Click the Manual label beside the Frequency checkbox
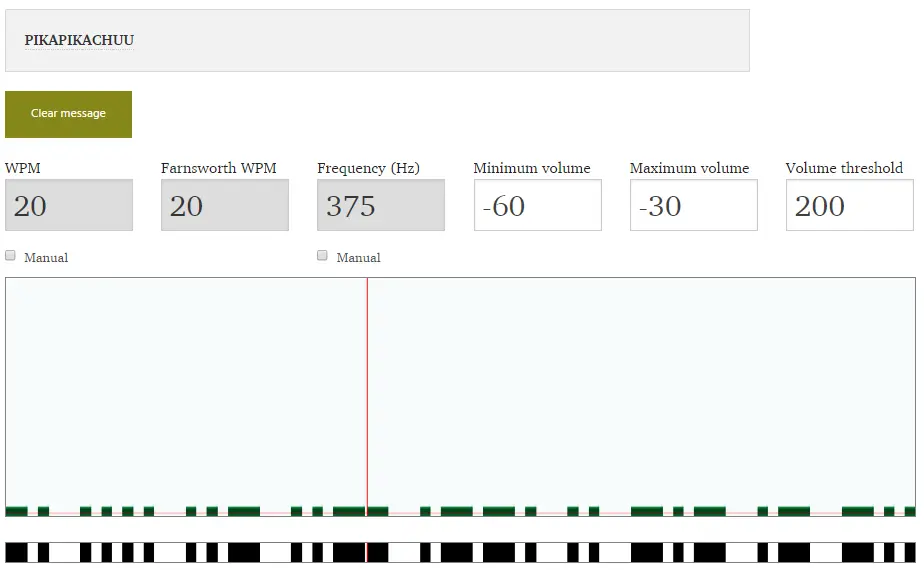Screen dimensions: 924x570 click(358, 258)
